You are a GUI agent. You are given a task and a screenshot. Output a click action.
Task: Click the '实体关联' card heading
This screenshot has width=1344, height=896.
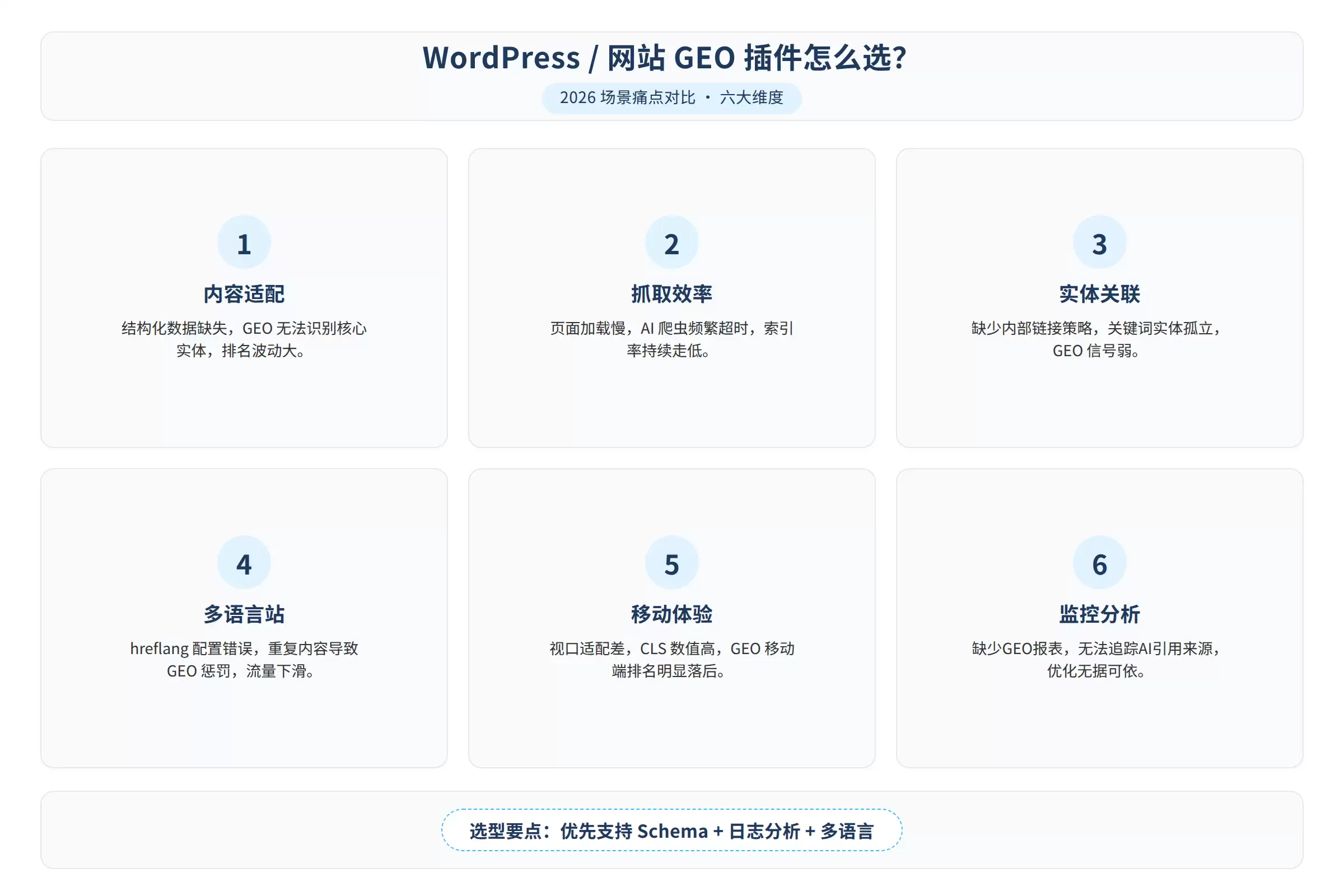1099,293
